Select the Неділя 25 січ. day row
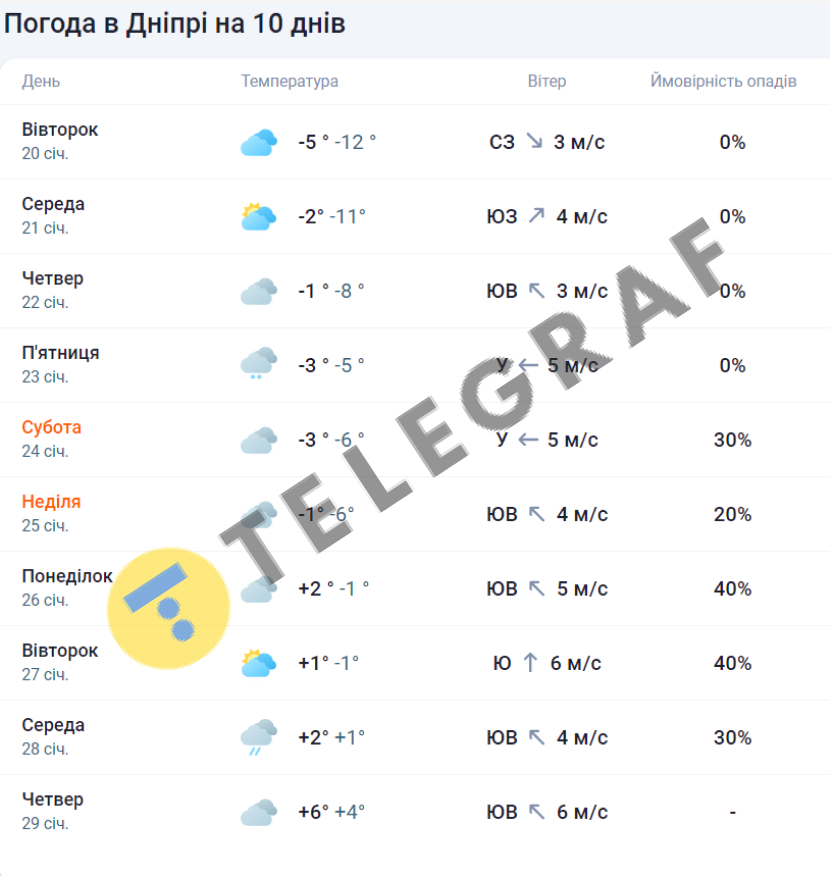 51,513
